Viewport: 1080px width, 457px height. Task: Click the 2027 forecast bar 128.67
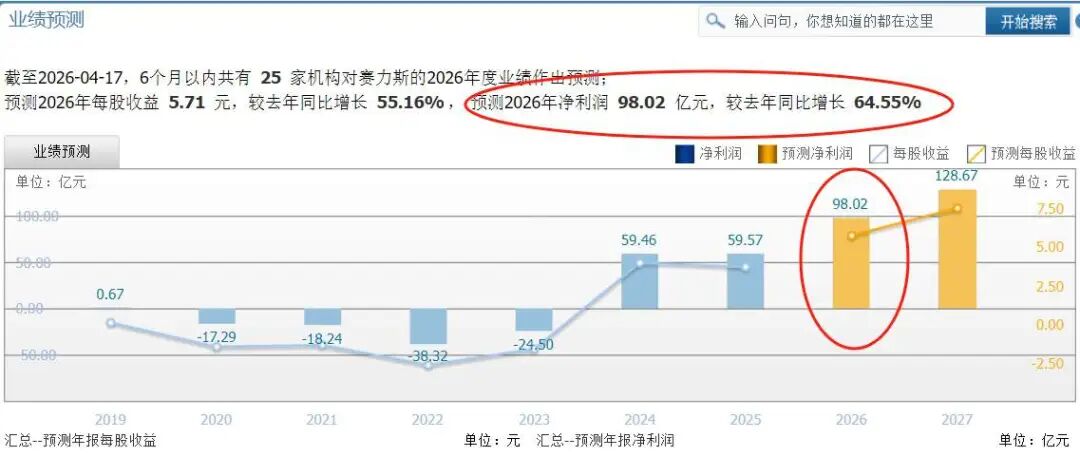(957, 250)
